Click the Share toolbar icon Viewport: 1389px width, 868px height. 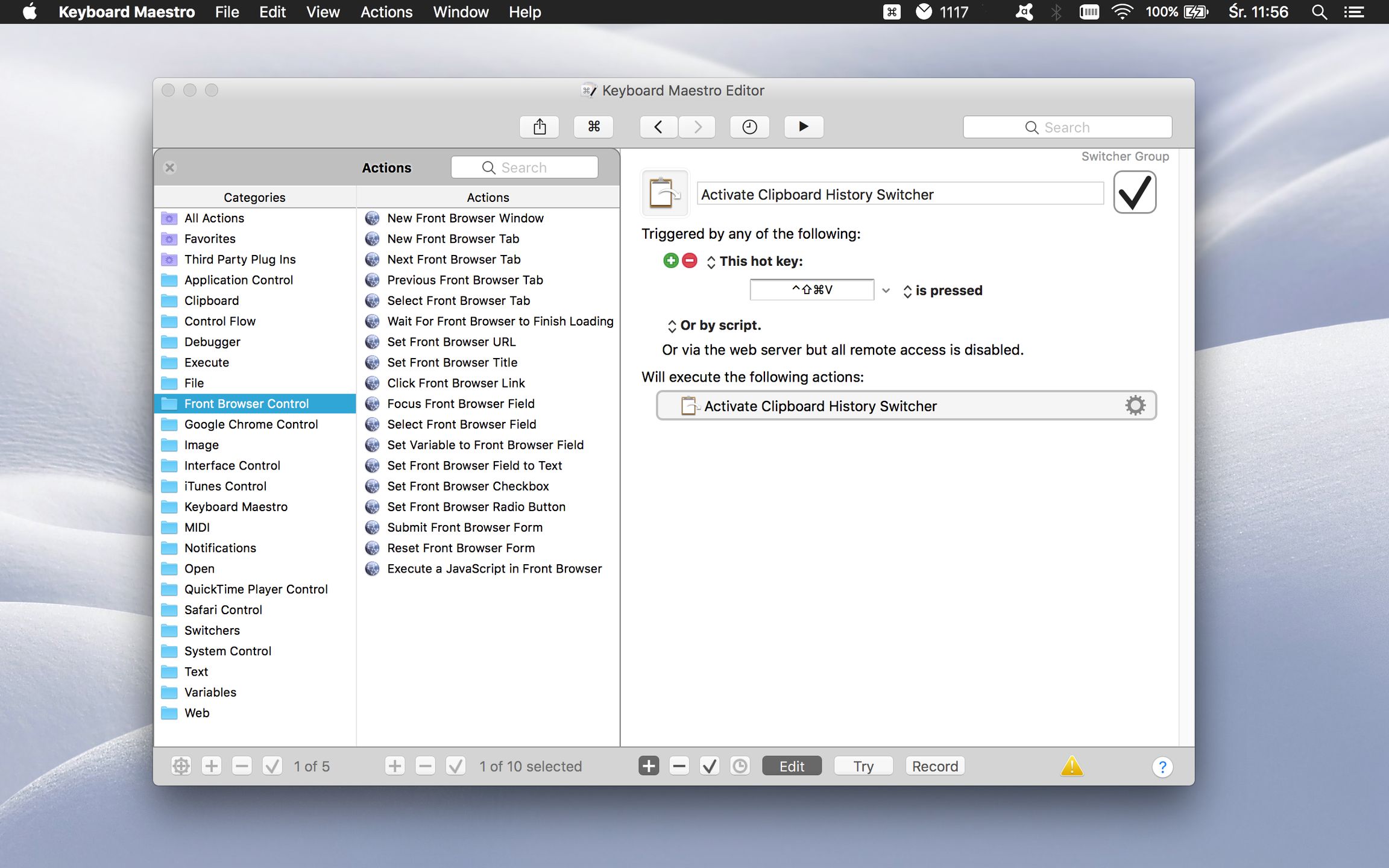[540, 127]
